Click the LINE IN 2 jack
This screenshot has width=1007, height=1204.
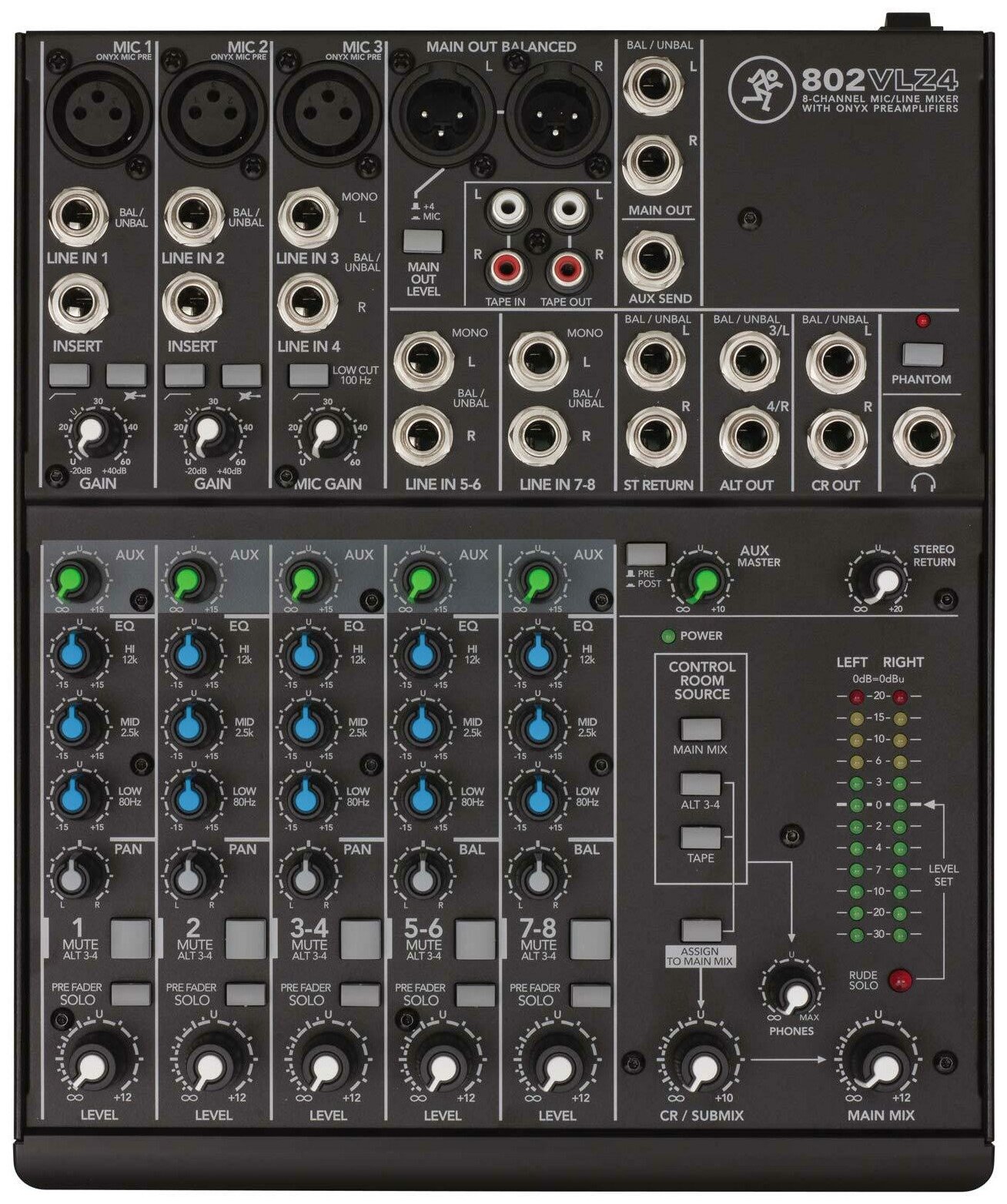click(x=194, y=216)
